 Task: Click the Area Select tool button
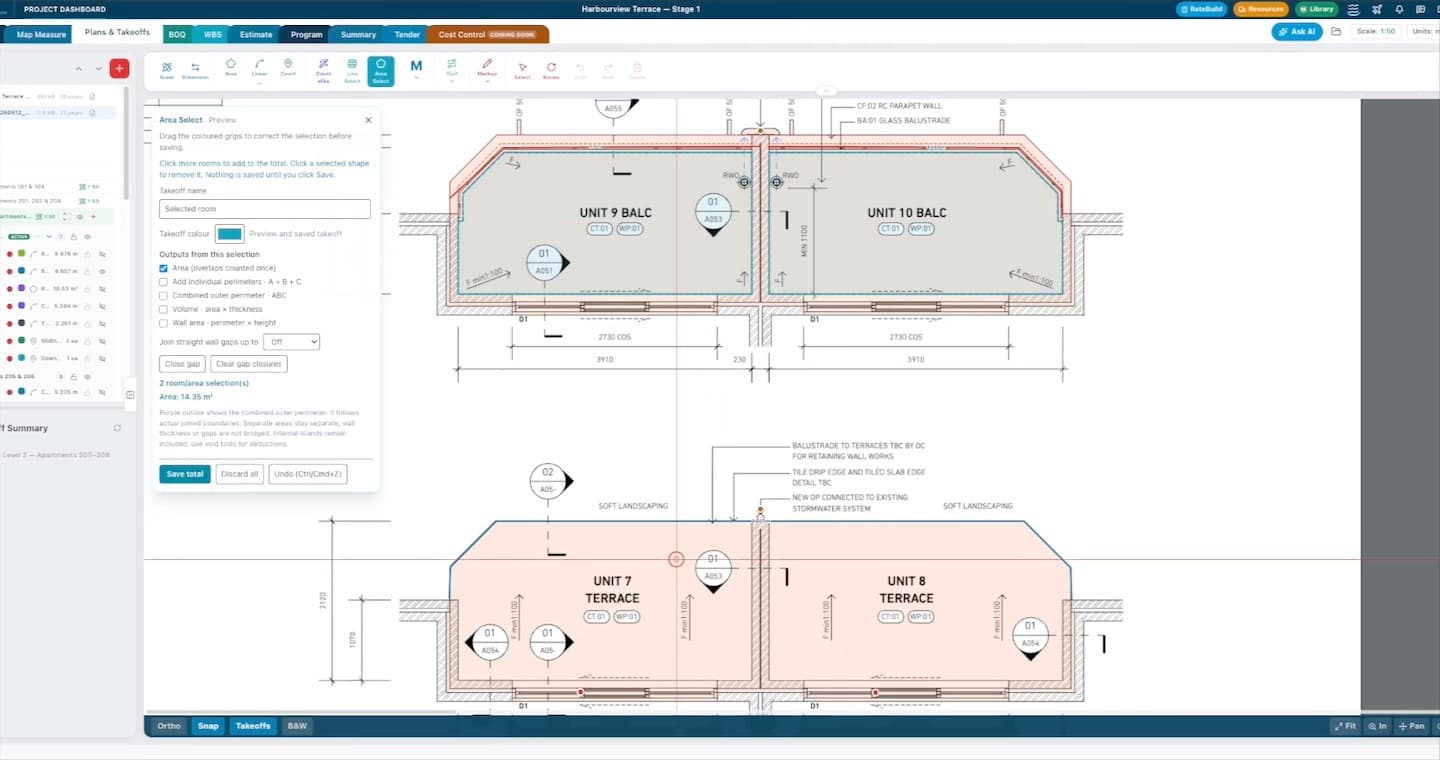point(381,71)
